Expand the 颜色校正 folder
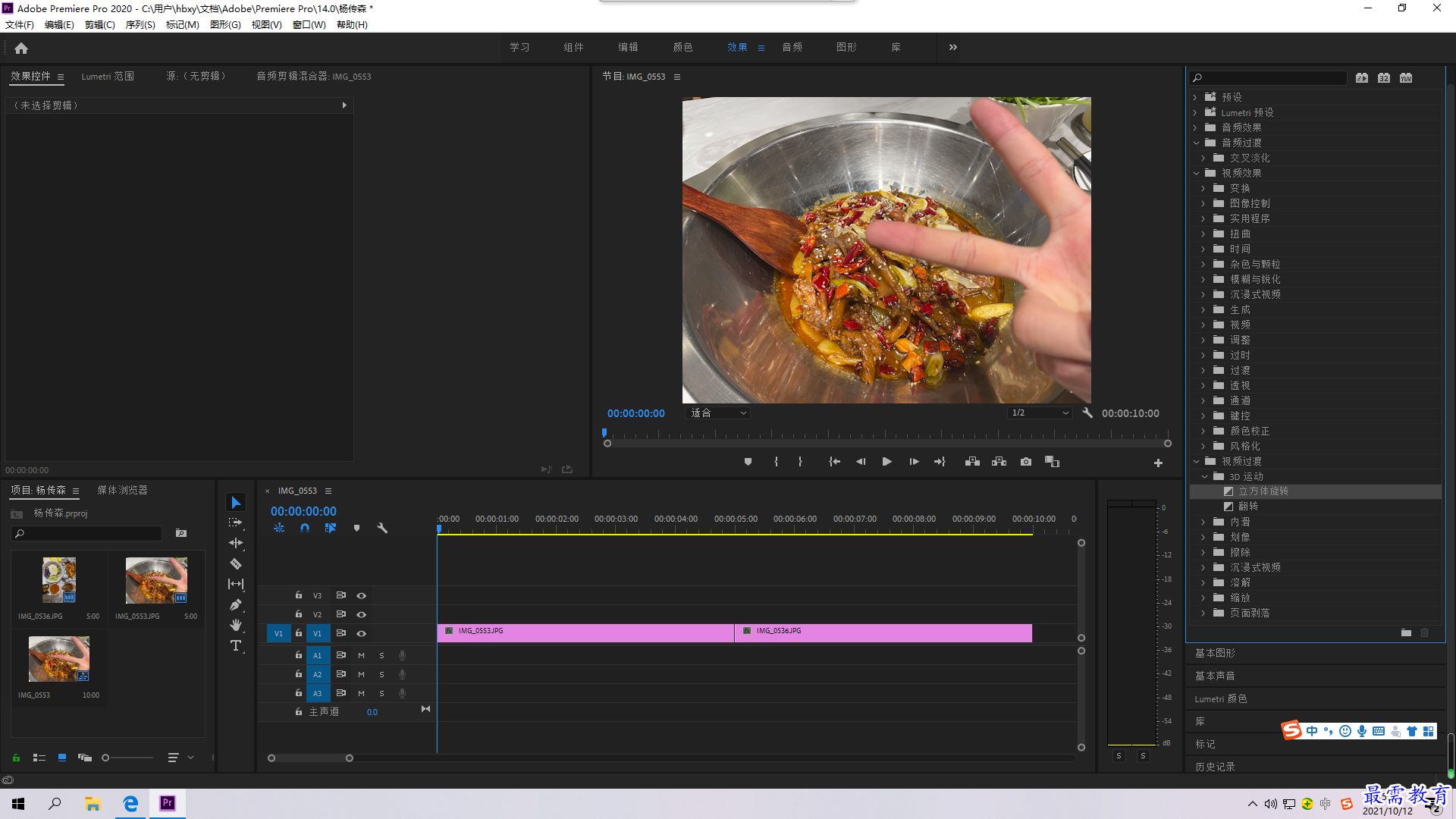Image resolution: width=1456 pixels, height=819 pixels. 1203,431
